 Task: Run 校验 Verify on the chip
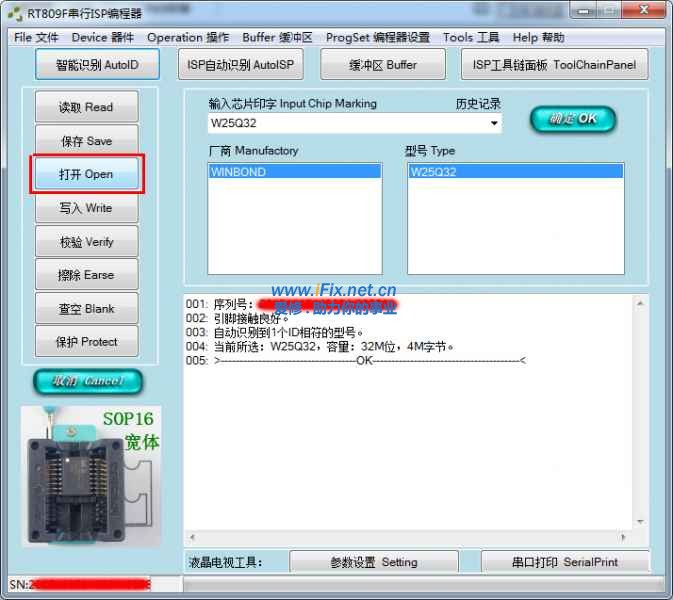[x=86, y=242]
